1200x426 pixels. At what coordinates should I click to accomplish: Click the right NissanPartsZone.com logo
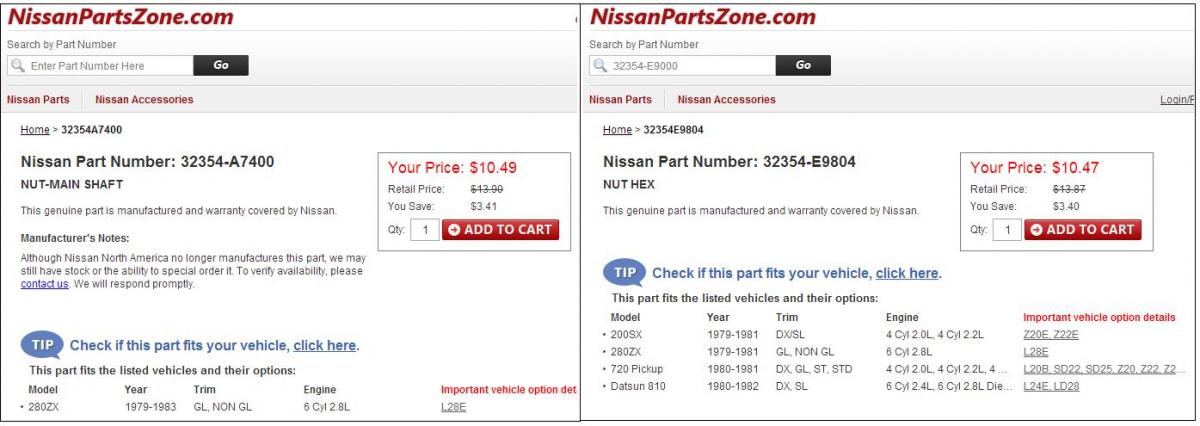tap(703, 17)
